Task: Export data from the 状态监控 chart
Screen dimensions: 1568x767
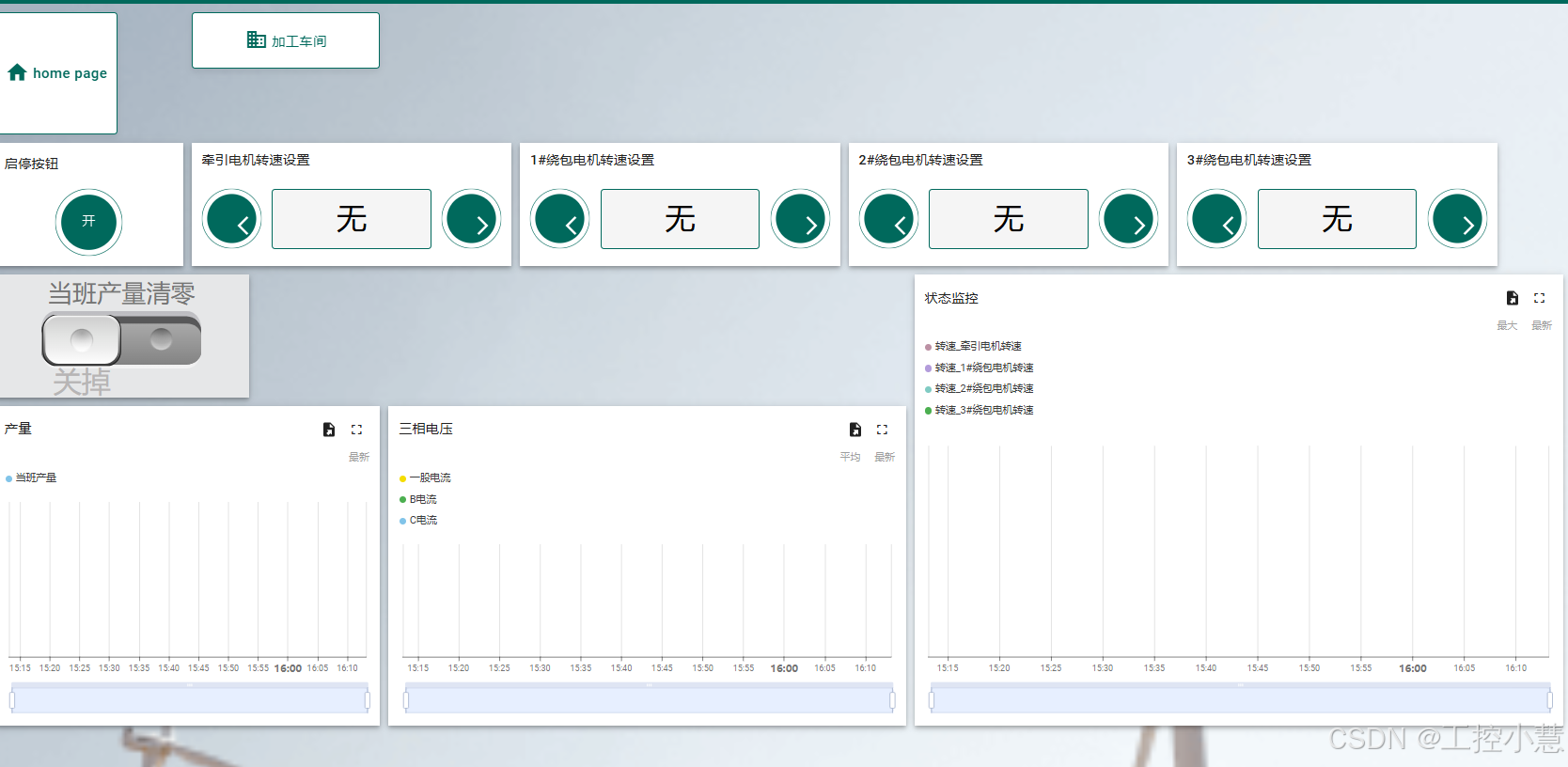Action: coord(1513,298)
